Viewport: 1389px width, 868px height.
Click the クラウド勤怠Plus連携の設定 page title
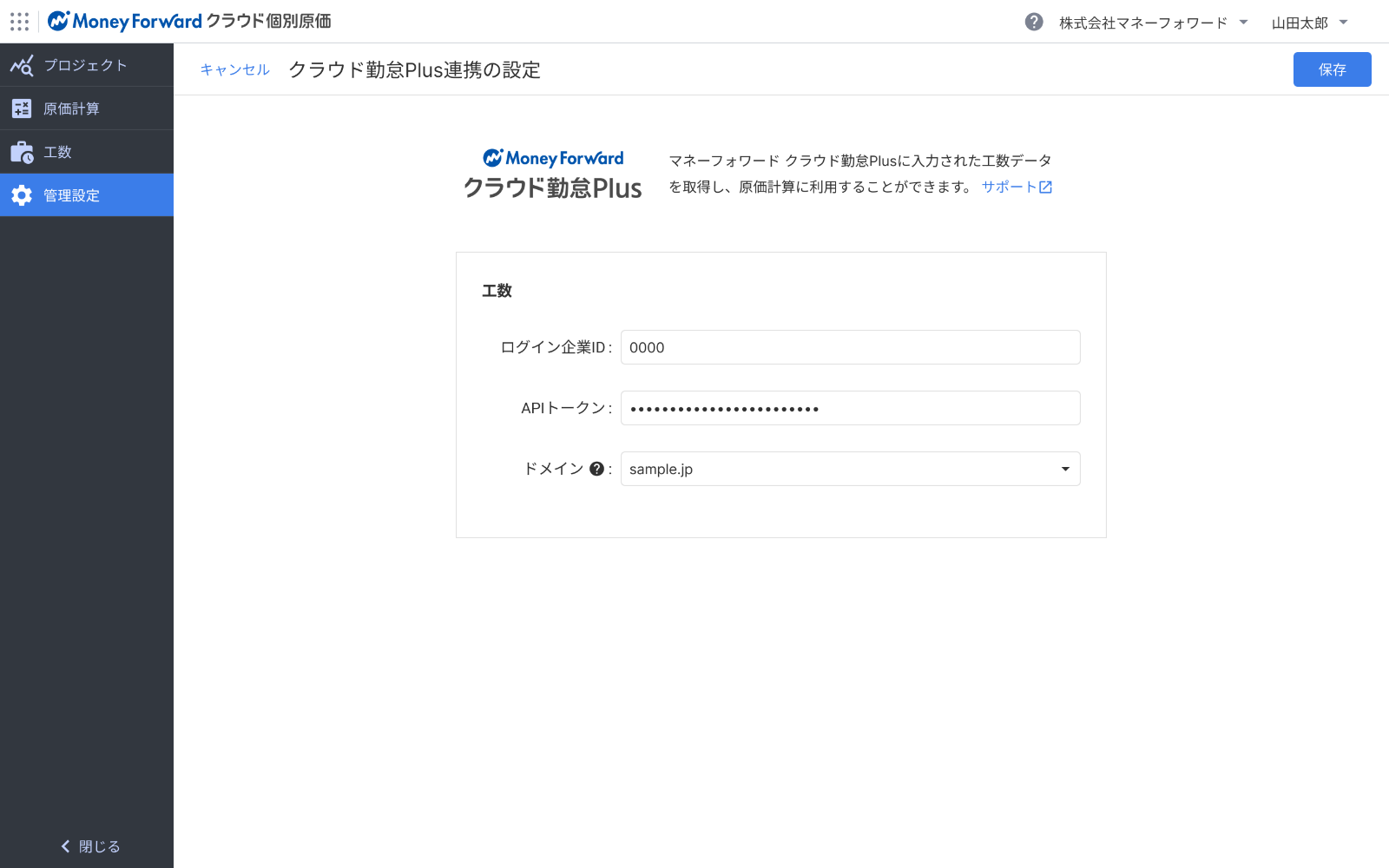pos(414,69)
